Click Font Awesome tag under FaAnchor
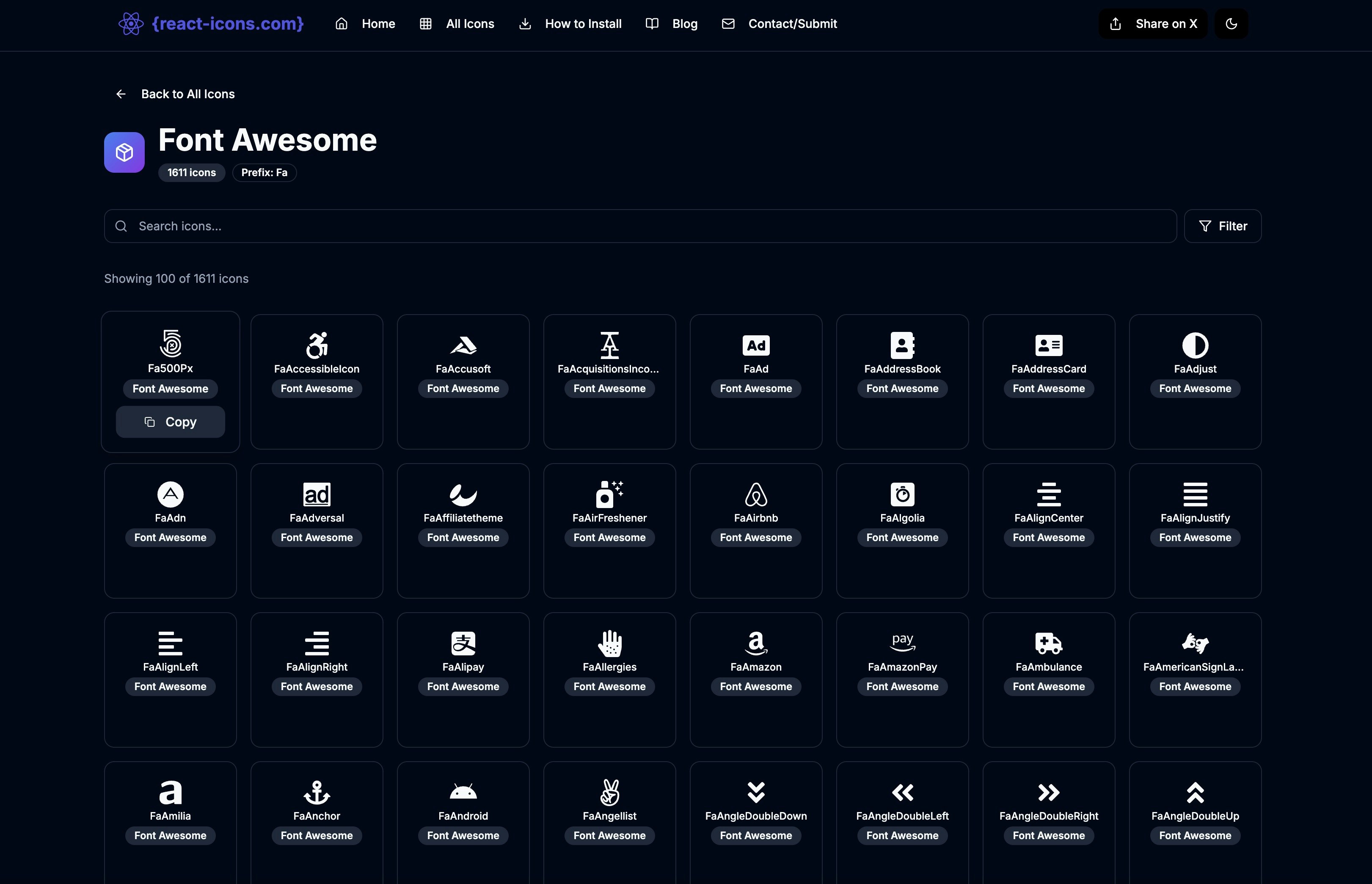1372x884 pixels. tap(317, 835)
